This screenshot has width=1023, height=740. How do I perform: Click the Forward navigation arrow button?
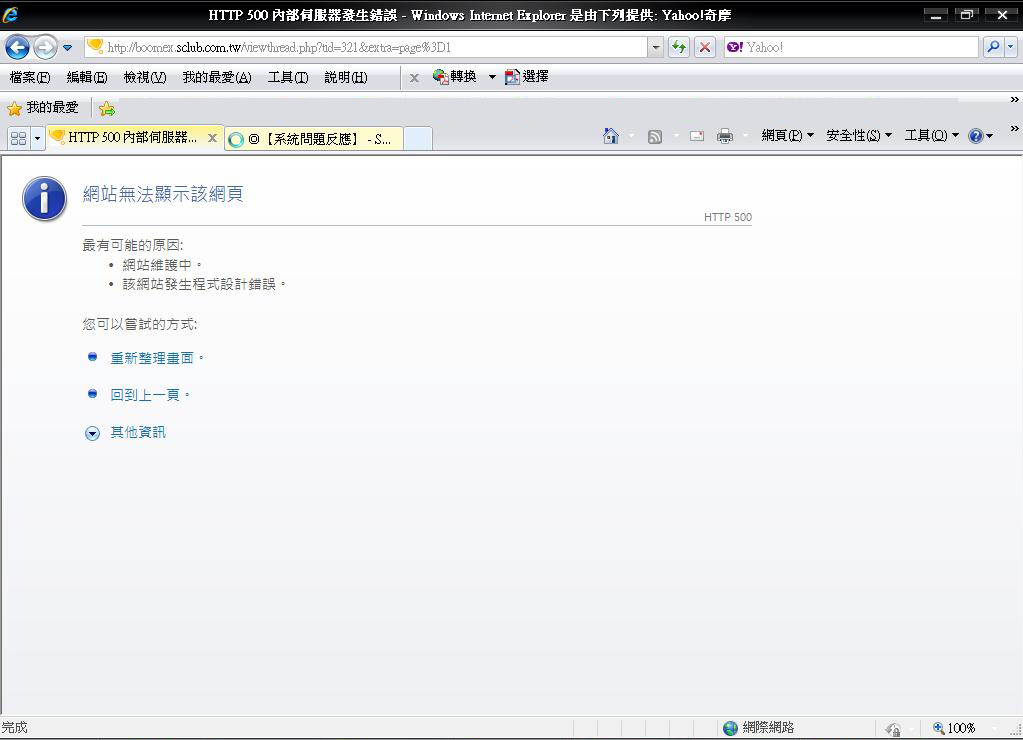[45, 47]
